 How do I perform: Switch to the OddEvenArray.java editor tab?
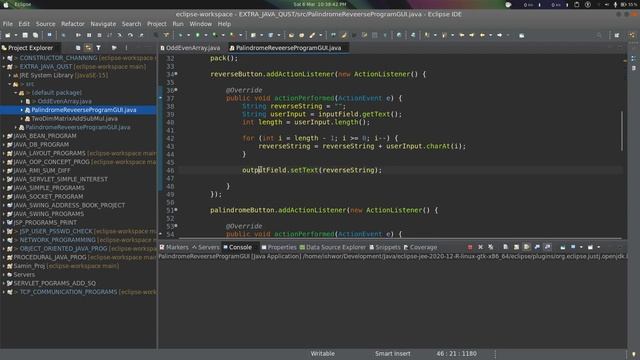pos(190,48)
